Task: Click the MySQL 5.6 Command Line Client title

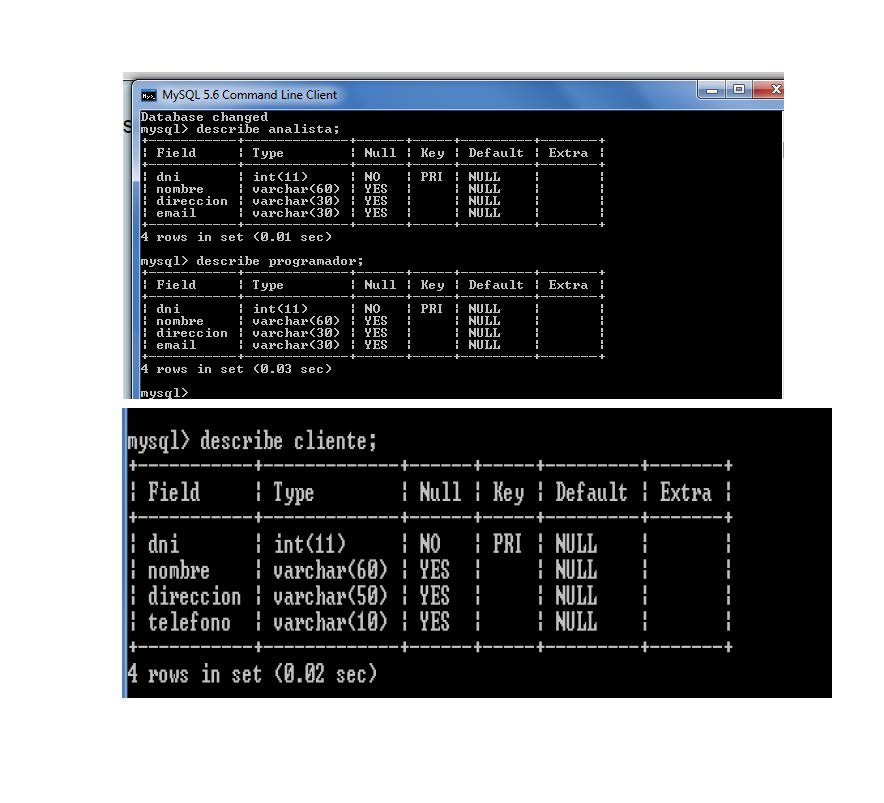Action: [x=249, y=95]
